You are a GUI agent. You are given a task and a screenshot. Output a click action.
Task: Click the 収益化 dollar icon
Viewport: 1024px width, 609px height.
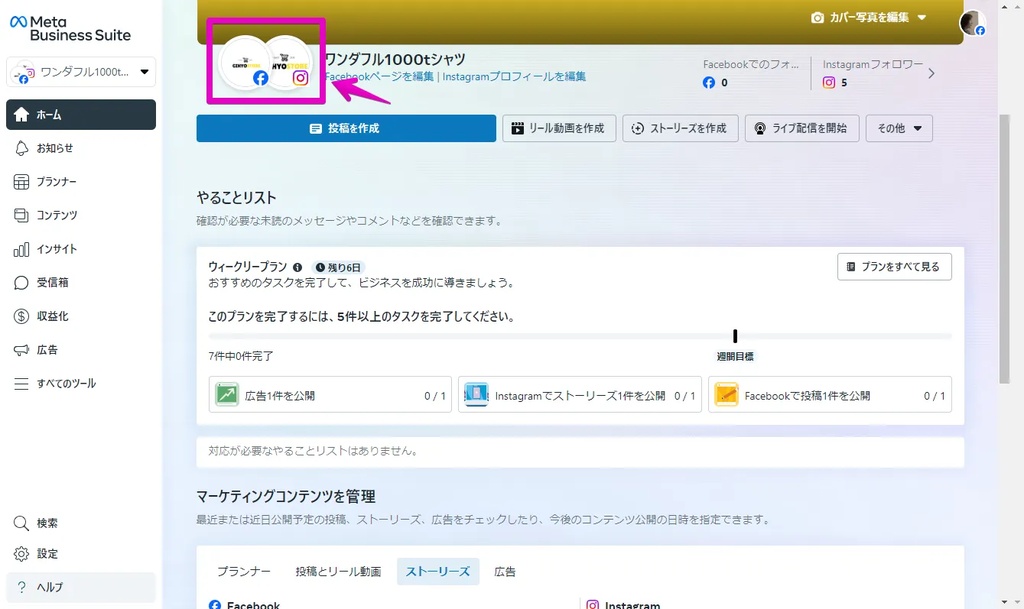[22, 317]
